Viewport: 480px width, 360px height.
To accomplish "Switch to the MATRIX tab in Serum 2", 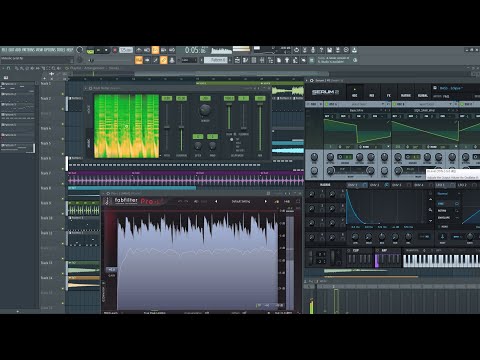I will click(406, 92).
